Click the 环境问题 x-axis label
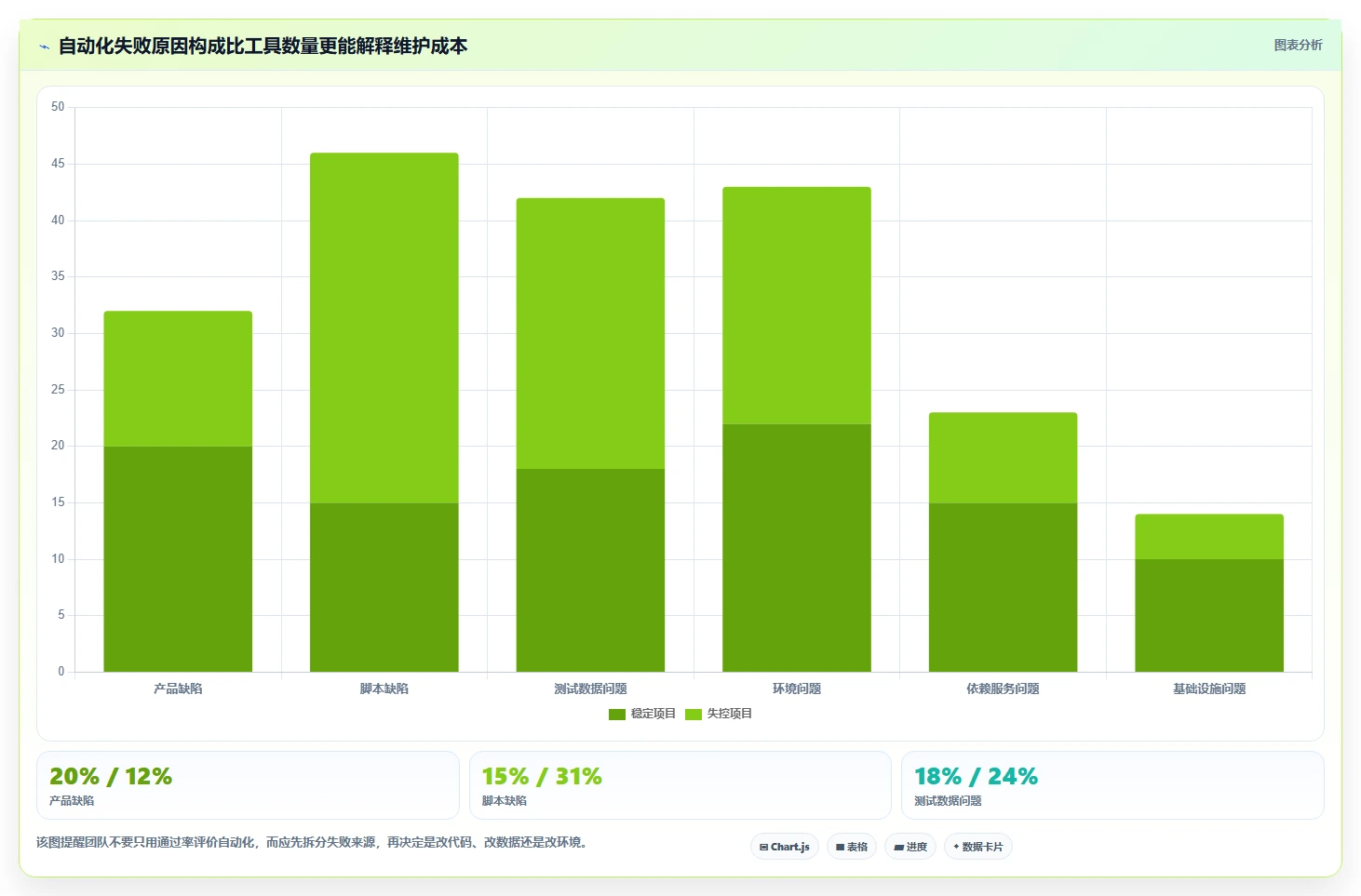 (x=797, y=689)
